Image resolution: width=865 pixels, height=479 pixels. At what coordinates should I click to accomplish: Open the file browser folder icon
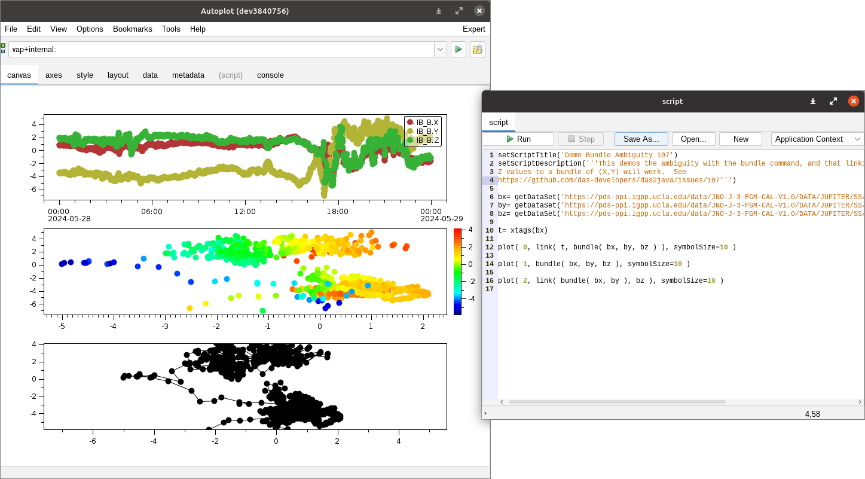point(477,50)
